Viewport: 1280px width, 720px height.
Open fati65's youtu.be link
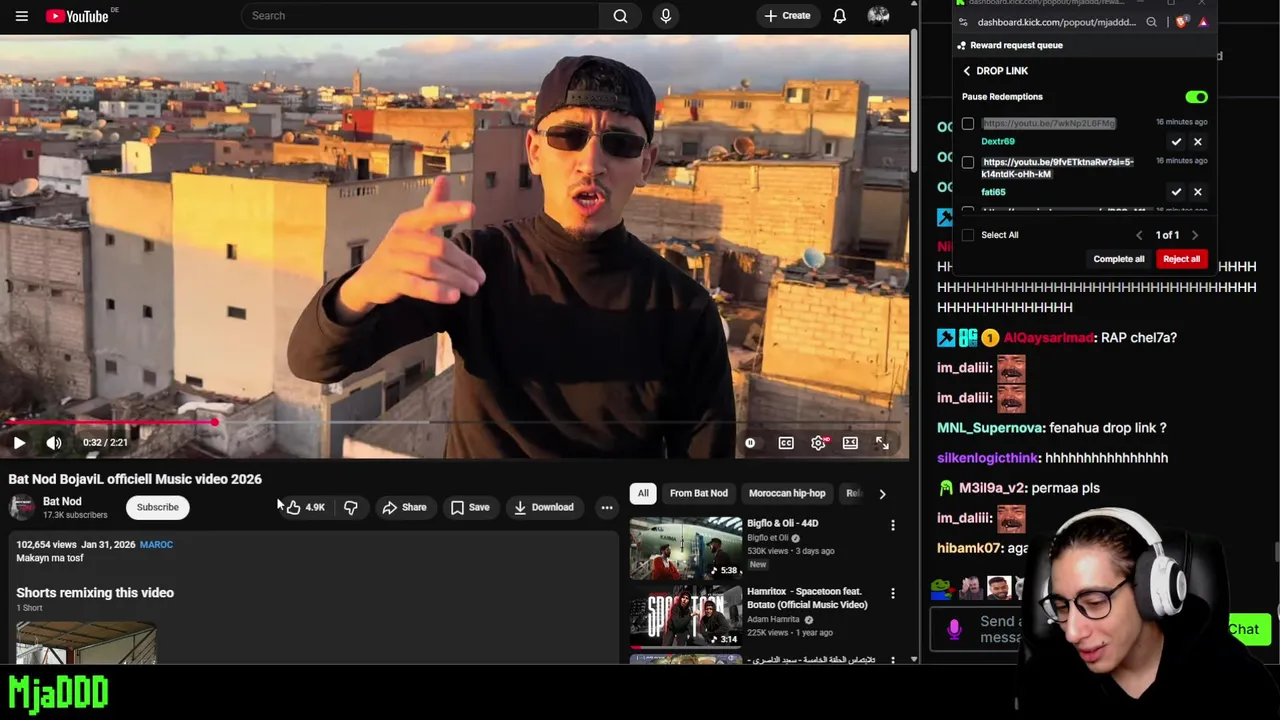pos(1058,168)
